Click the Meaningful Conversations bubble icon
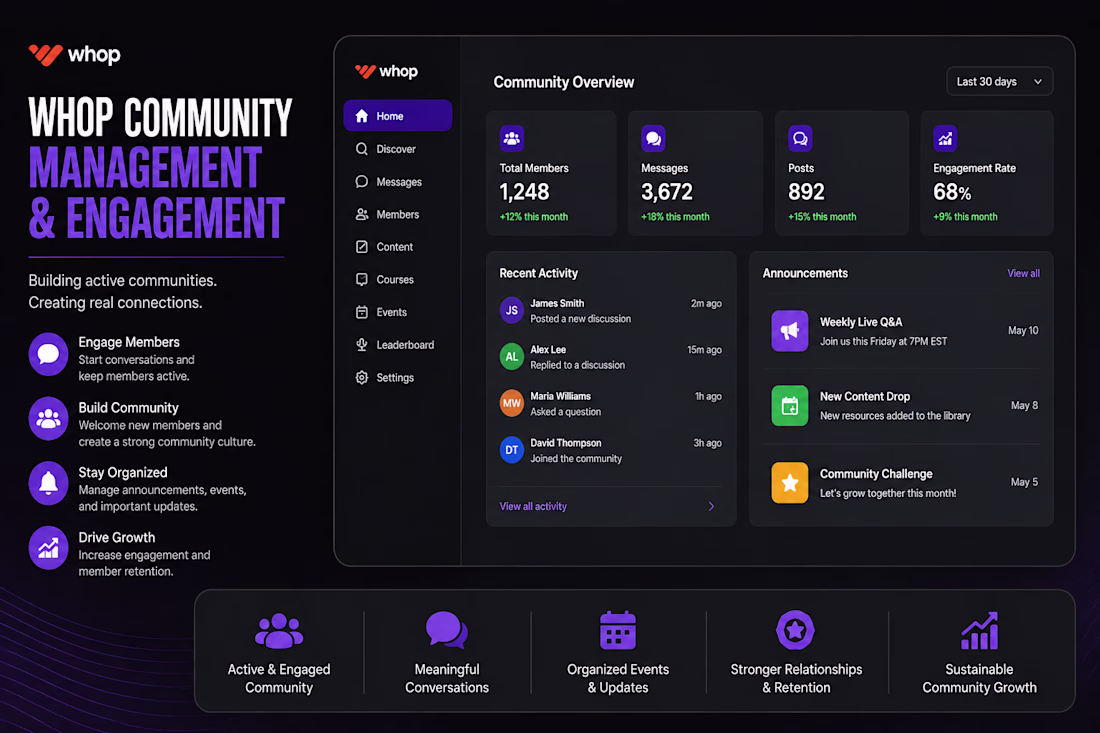This screenshot has height=733, width=1100. 447,630
